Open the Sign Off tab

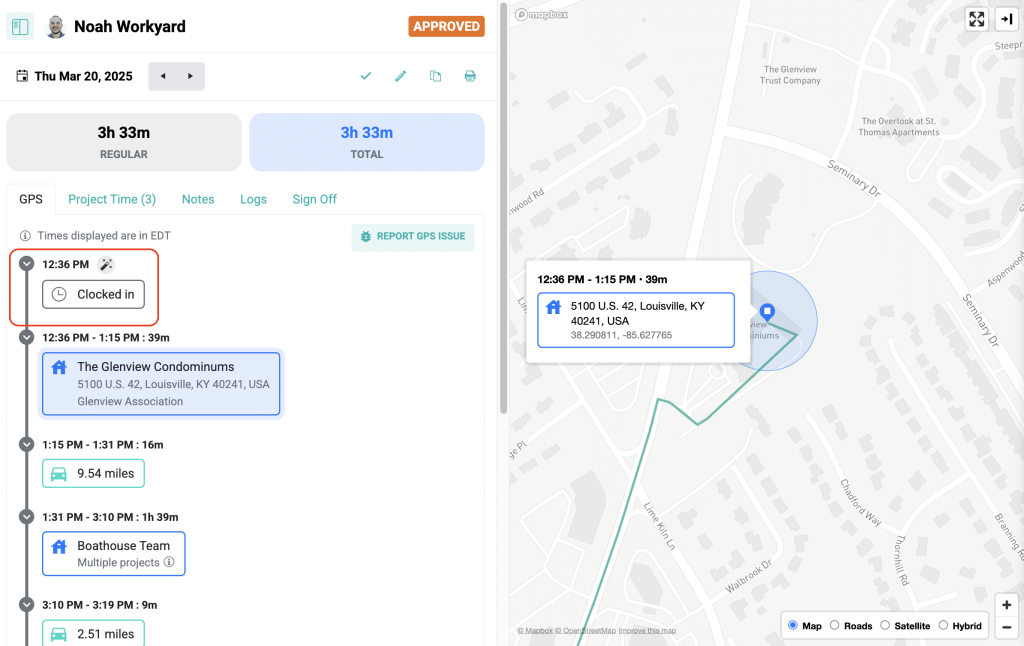tap(315, 199)
